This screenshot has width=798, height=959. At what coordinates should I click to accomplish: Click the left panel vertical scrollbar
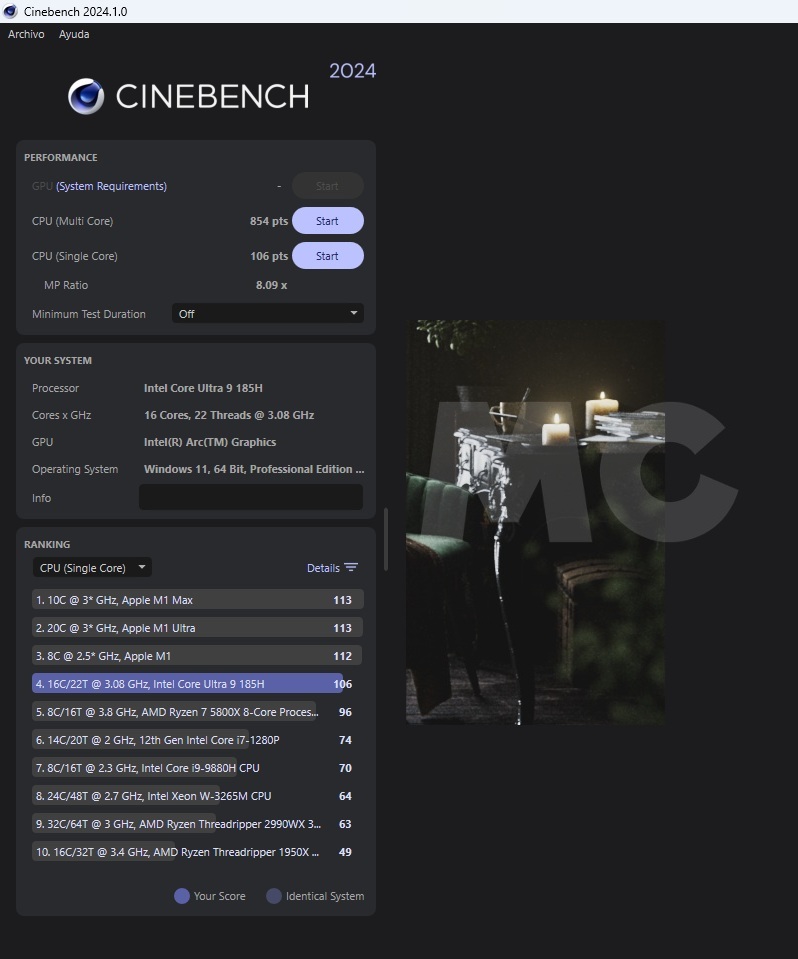tap(386, 539)
